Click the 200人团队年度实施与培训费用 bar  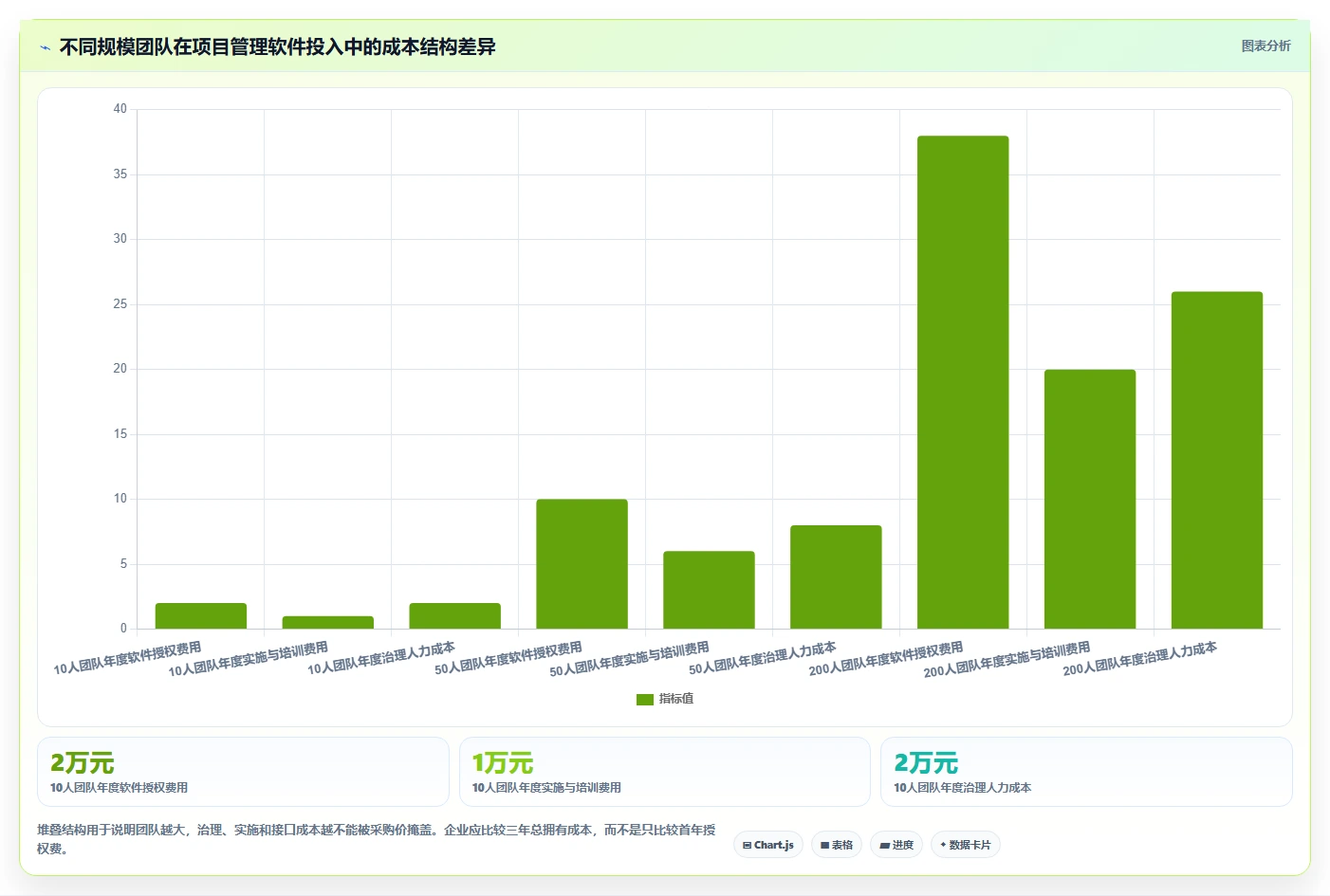(x=1090, y=499)
